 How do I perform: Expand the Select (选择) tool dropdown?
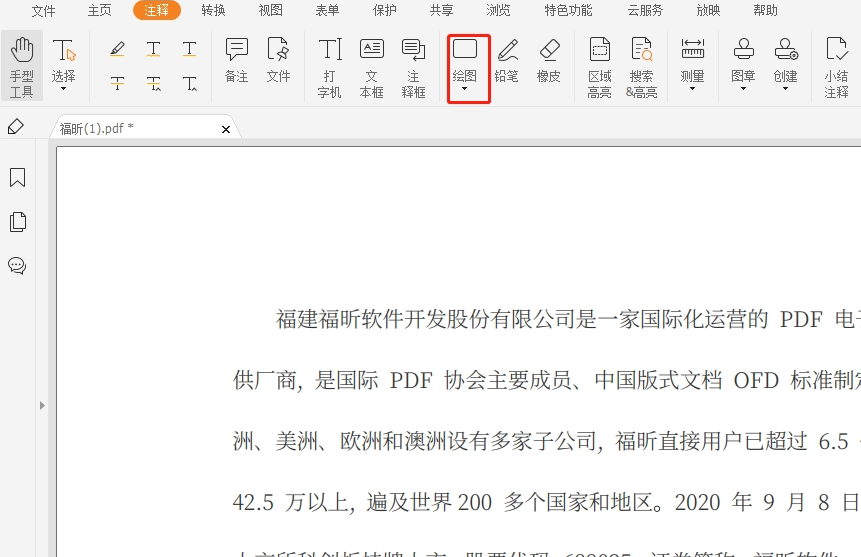(x=64, y=89)
